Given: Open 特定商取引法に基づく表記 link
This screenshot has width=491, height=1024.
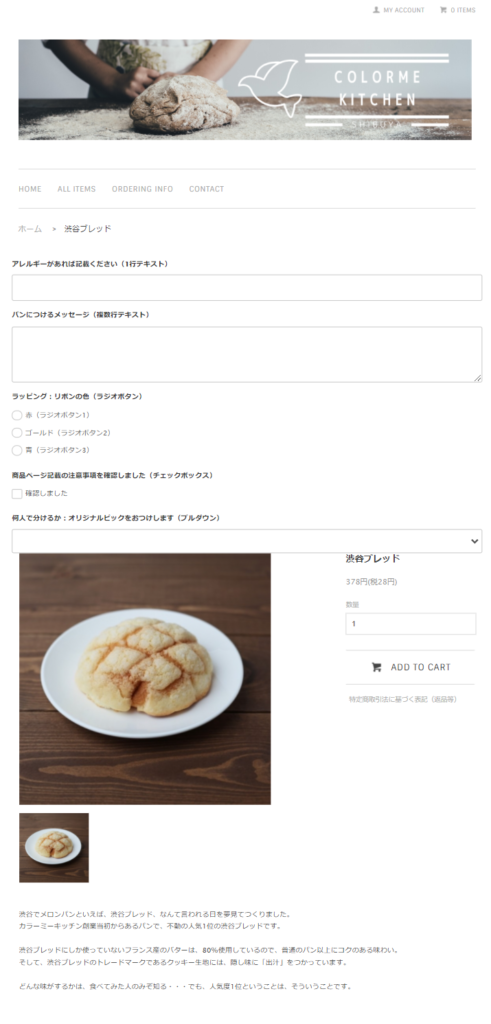Looking at the screenshot, I should [403, 699].
